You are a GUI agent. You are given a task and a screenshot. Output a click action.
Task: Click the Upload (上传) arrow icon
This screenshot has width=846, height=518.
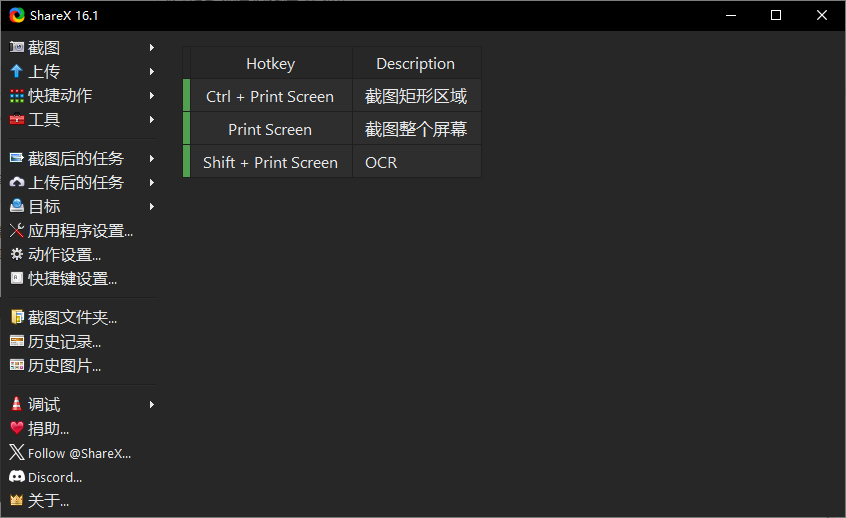tap(16, 71)
